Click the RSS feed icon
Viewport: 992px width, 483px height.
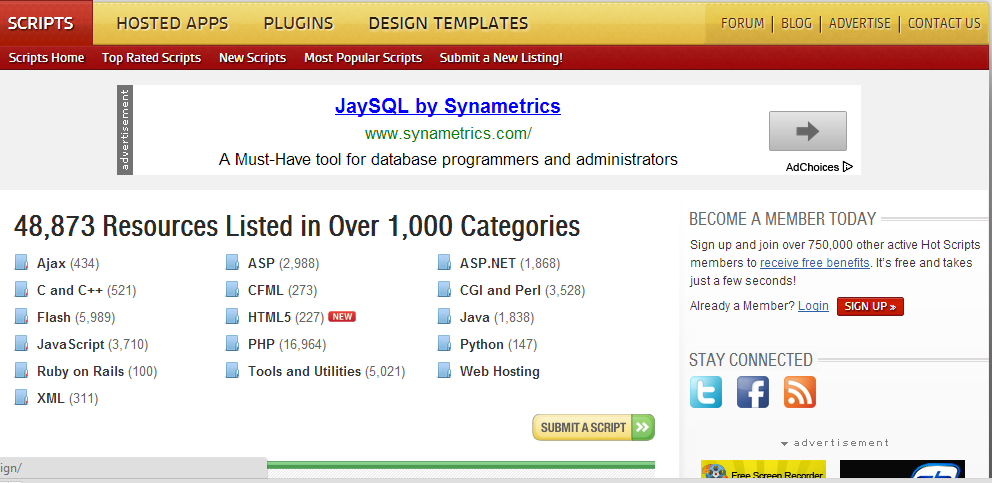point(800,392)
